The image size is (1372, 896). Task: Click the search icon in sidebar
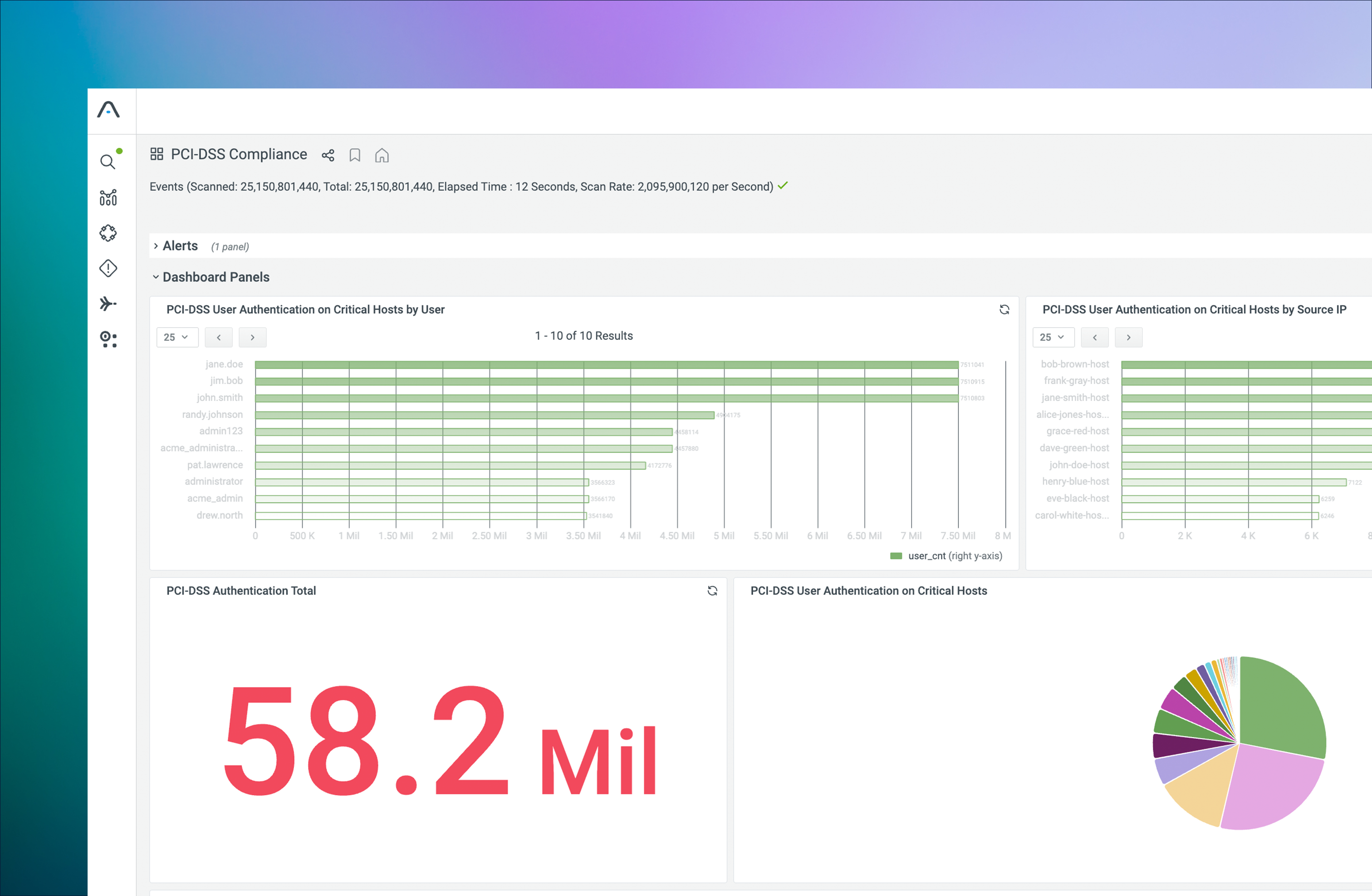click(108, 162)
